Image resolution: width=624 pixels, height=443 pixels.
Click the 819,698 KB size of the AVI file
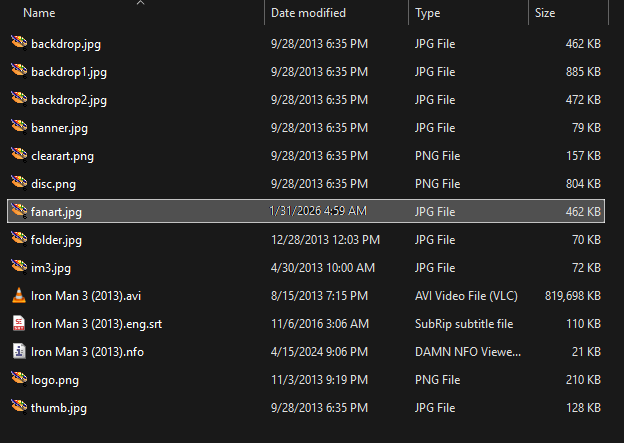click(569, 296)
